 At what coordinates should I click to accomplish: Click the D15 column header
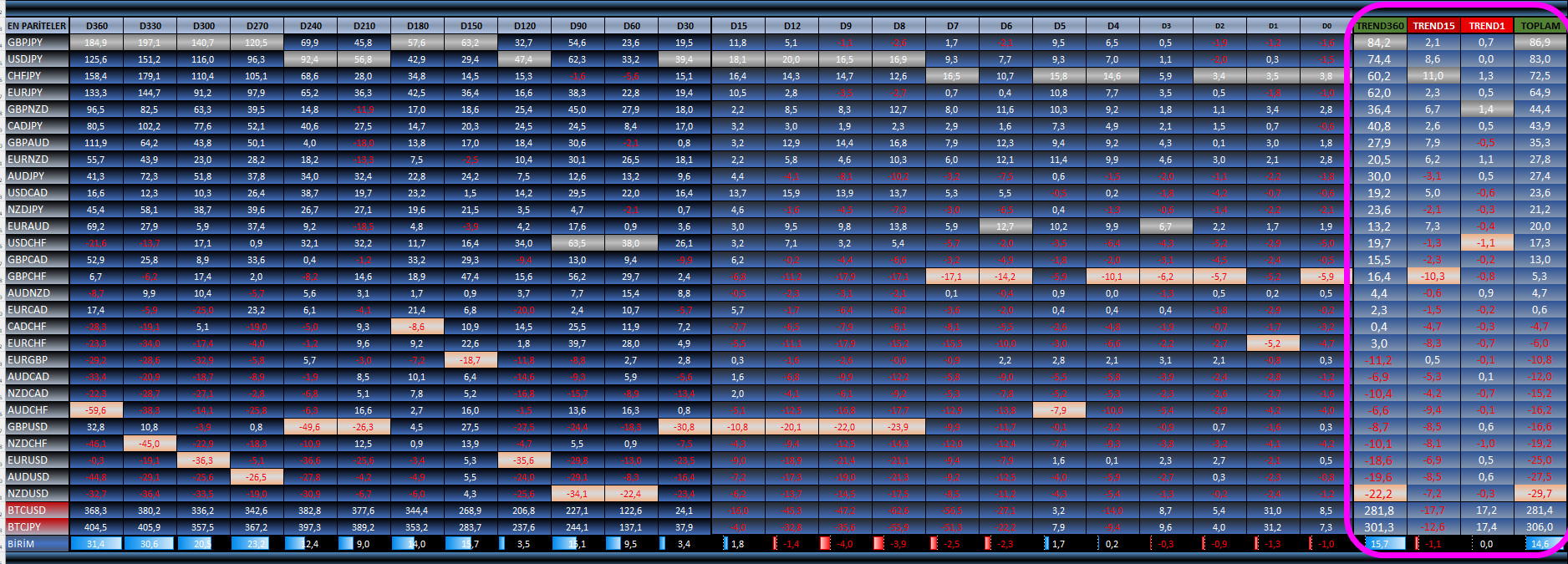coord(738,26)
